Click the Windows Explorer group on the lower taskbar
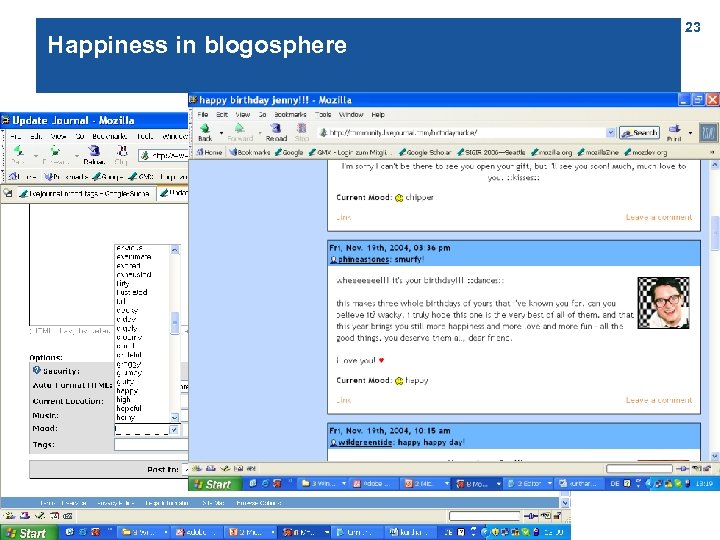Image resolution: width=720 pixels, height=540 pixels. [x=145, y=532]
